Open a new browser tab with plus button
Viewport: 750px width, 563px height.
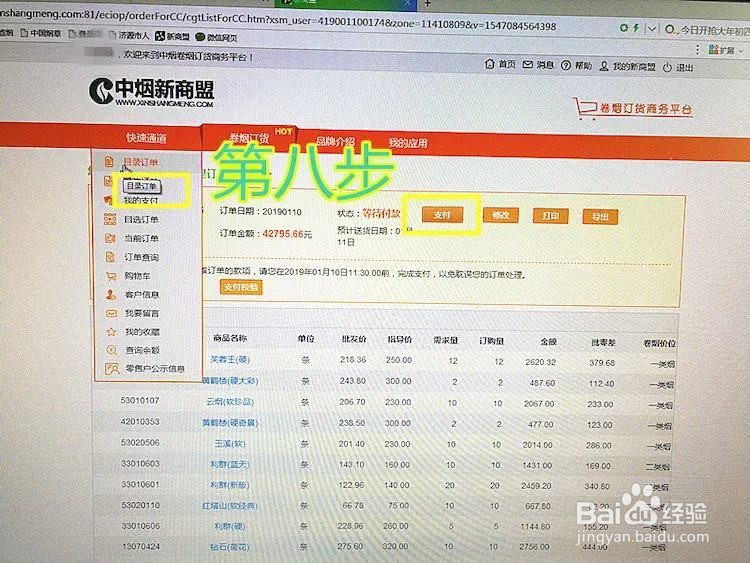(428, 3)
